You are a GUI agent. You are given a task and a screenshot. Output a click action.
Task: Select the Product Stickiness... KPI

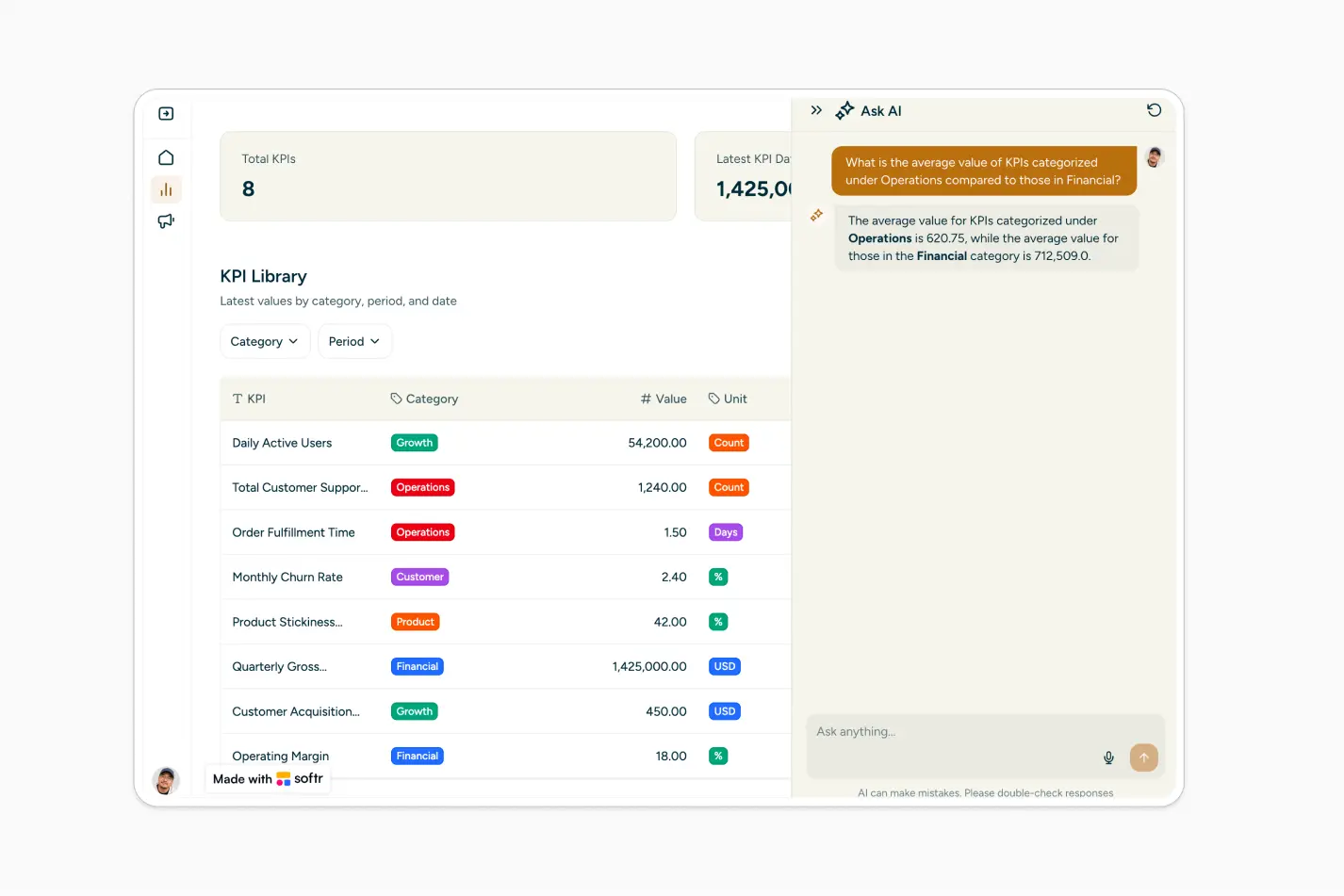[x=287, y=622]
